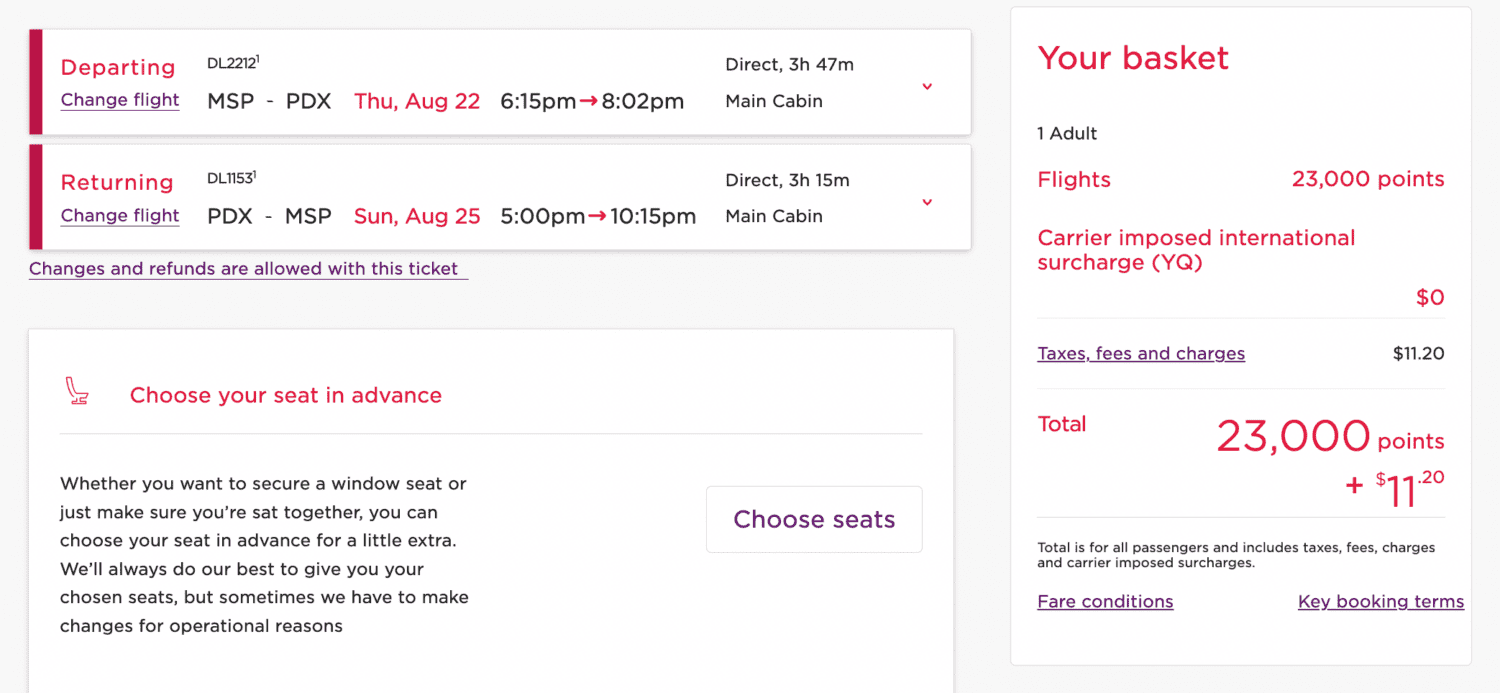Click the red accent bar beside Departing

pyautogui.click(x=33, y=82)
